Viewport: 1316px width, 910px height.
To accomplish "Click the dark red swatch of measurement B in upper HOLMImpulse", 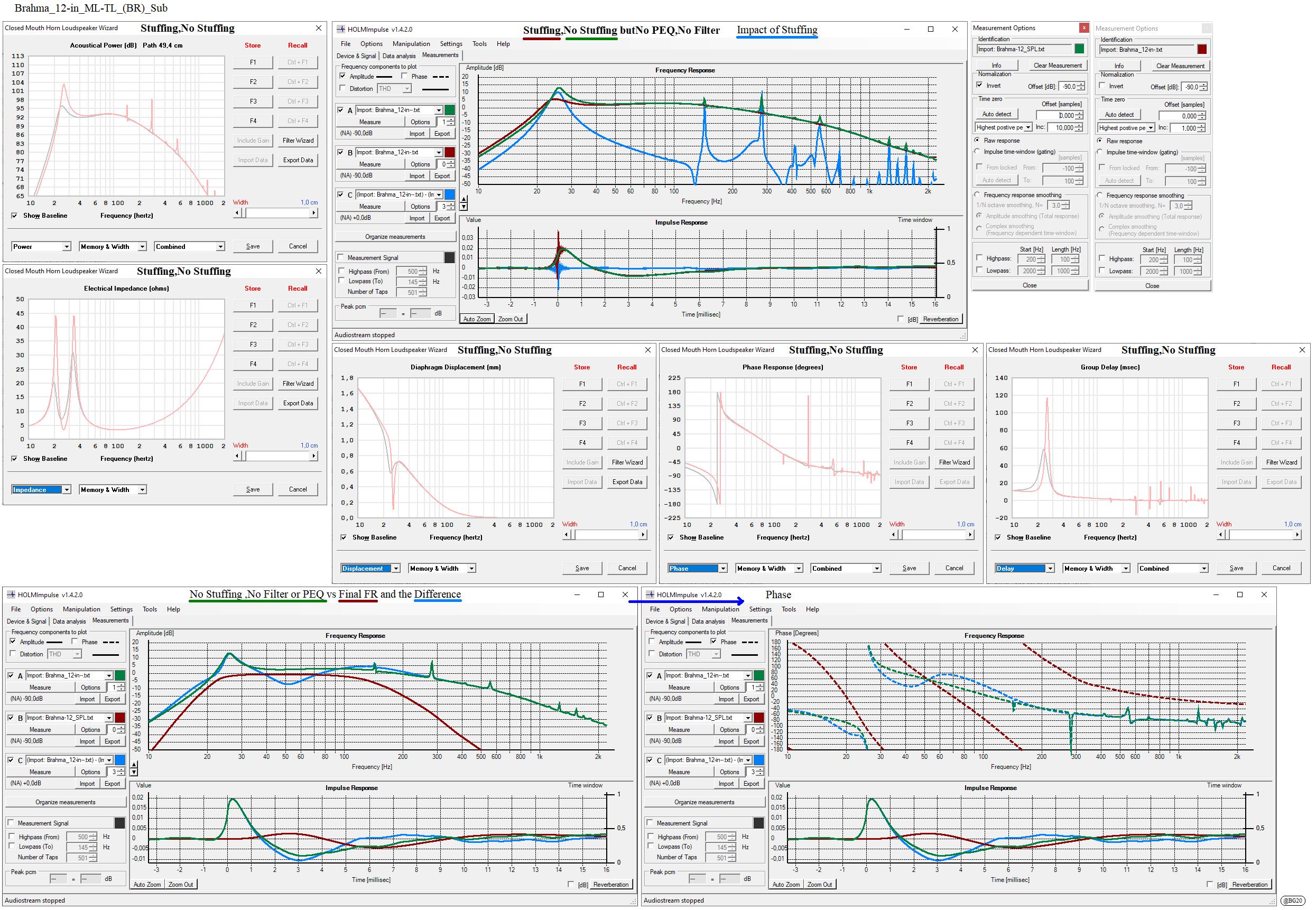I will (449, 152).
